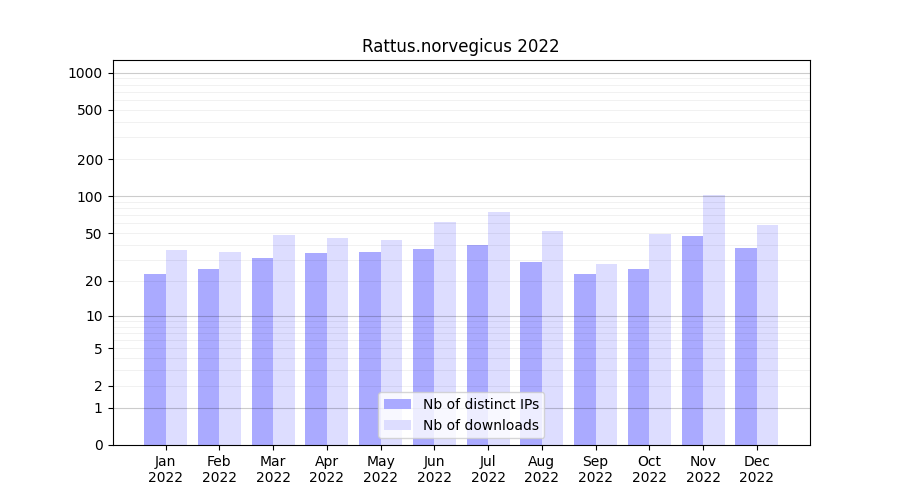Click the 1000 tick on y-axis
The height and width of the screenshot is (500, 900).
(x=85, y=73)
